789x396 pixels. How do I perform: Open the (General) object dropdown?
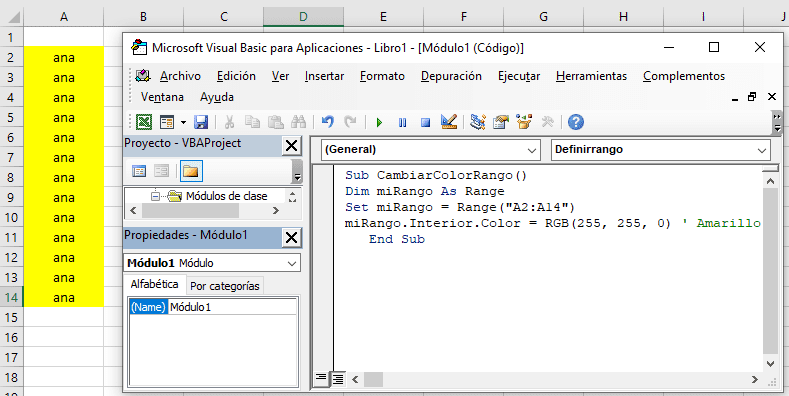[x=532, y=150]
